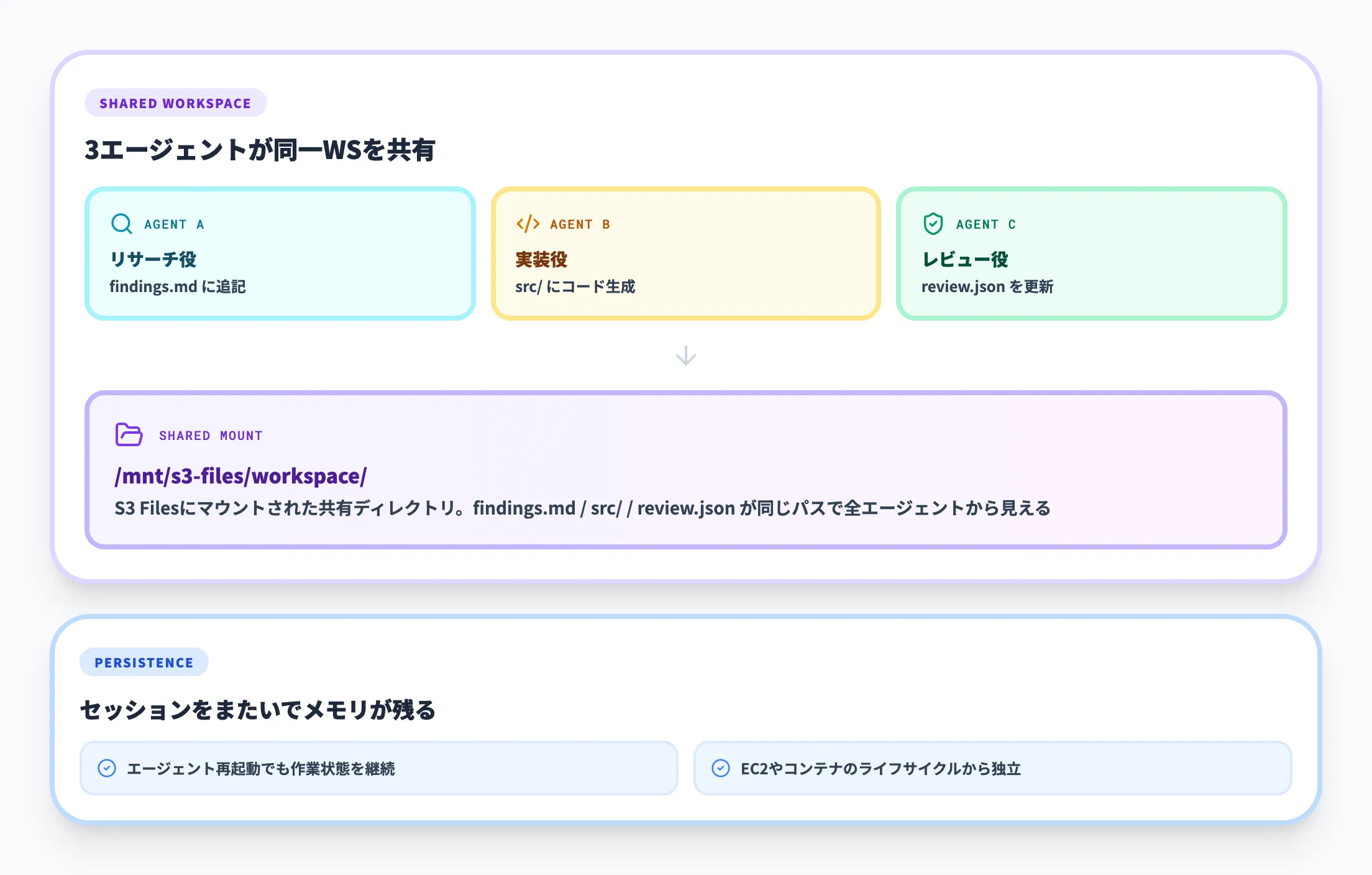Click the heading 3エージェントが同一WSを共有
This screenshot has width=1372, height=875.
click(261, 149)
